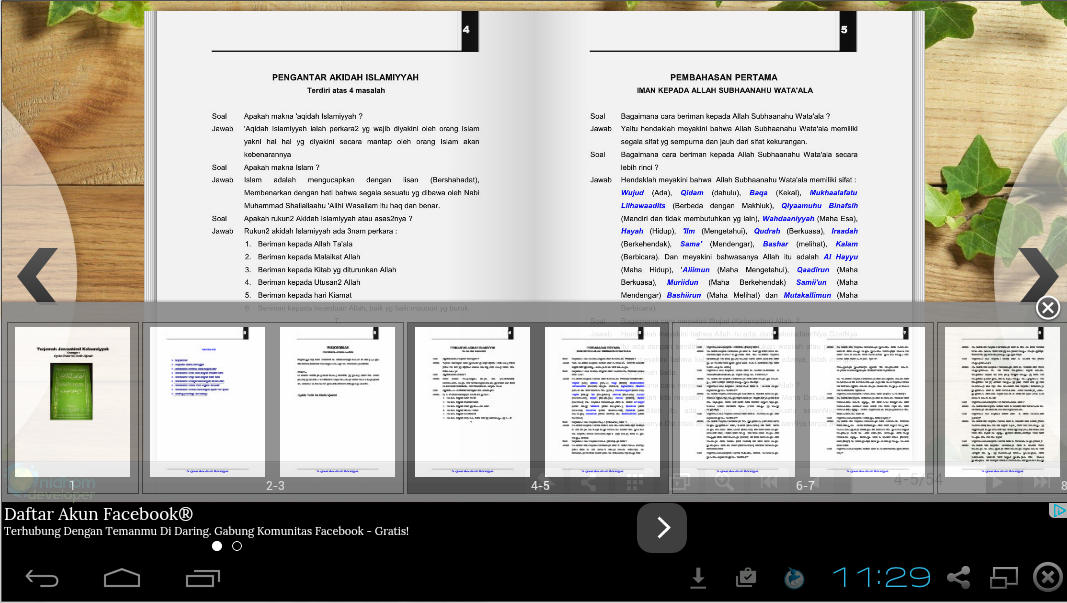Select the highlighted 4-5 spread thumbnail
1067x603 pixels.
pos(538,402)
